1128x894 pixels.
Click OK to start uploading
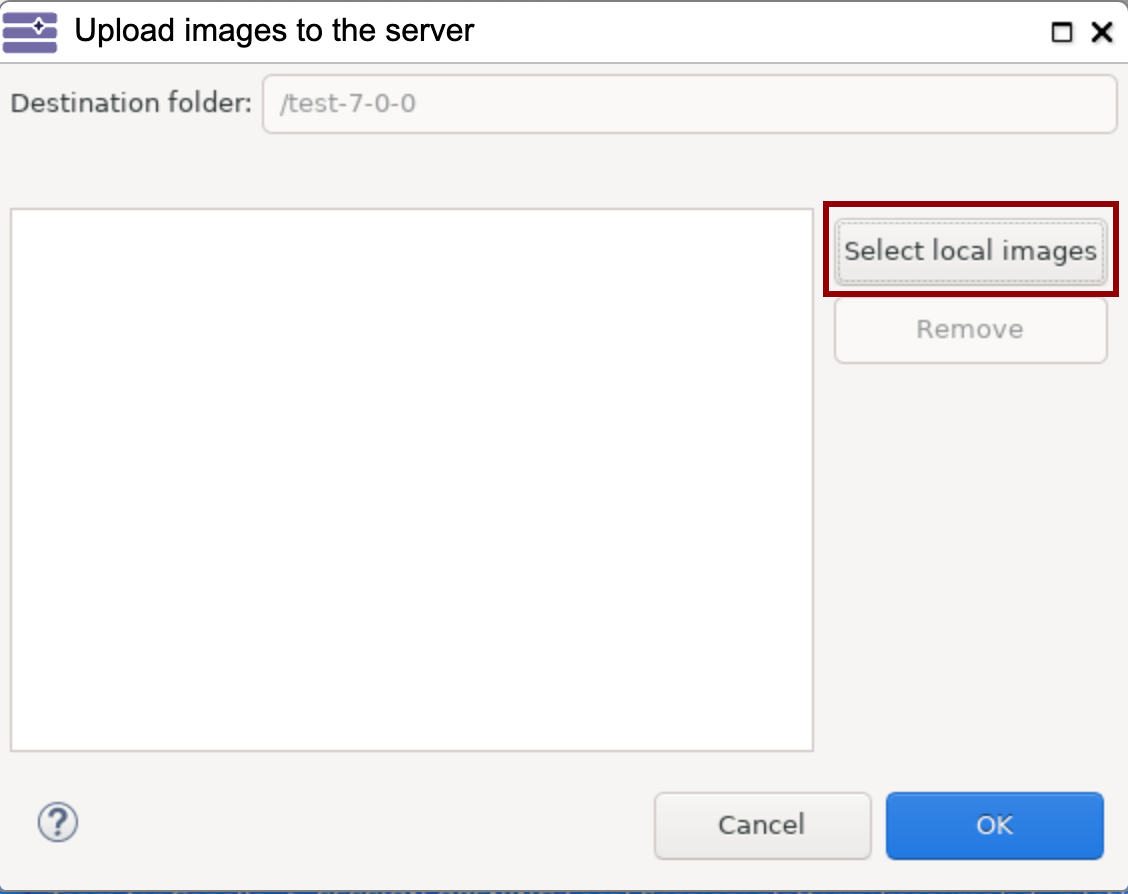[x=995, y=826]
